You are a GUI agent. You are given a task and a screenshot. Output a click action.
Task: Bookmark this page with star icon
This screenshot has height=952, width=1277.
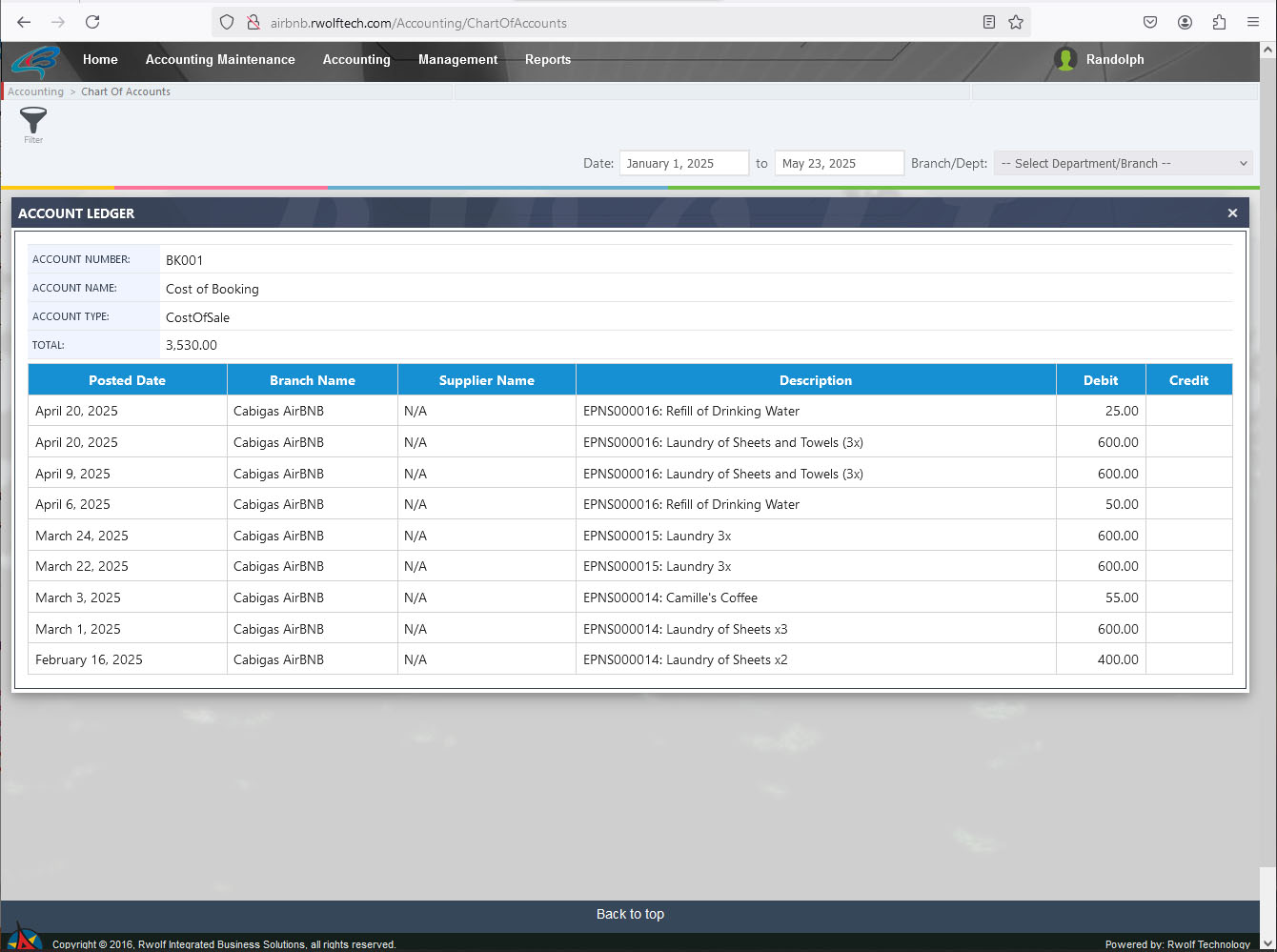(1016, 22)
